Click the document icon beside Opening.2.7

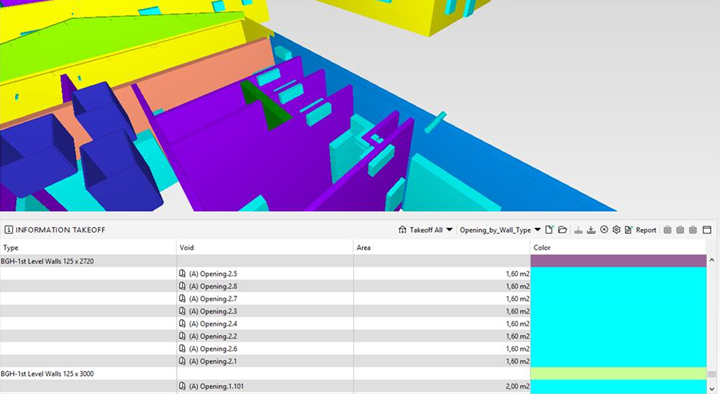[x=182, y=298]
